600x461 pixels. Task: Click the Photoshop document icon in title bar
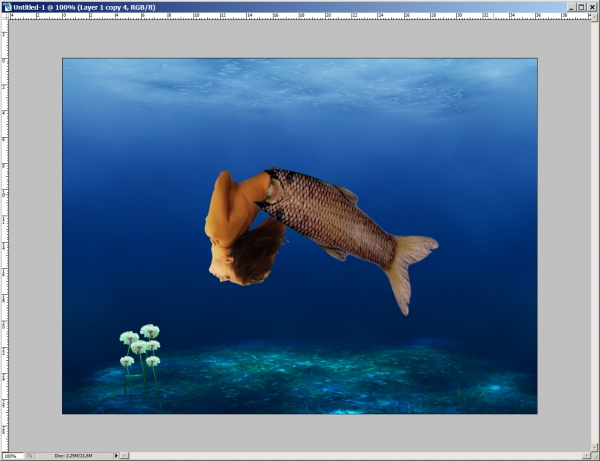(7, 7)
